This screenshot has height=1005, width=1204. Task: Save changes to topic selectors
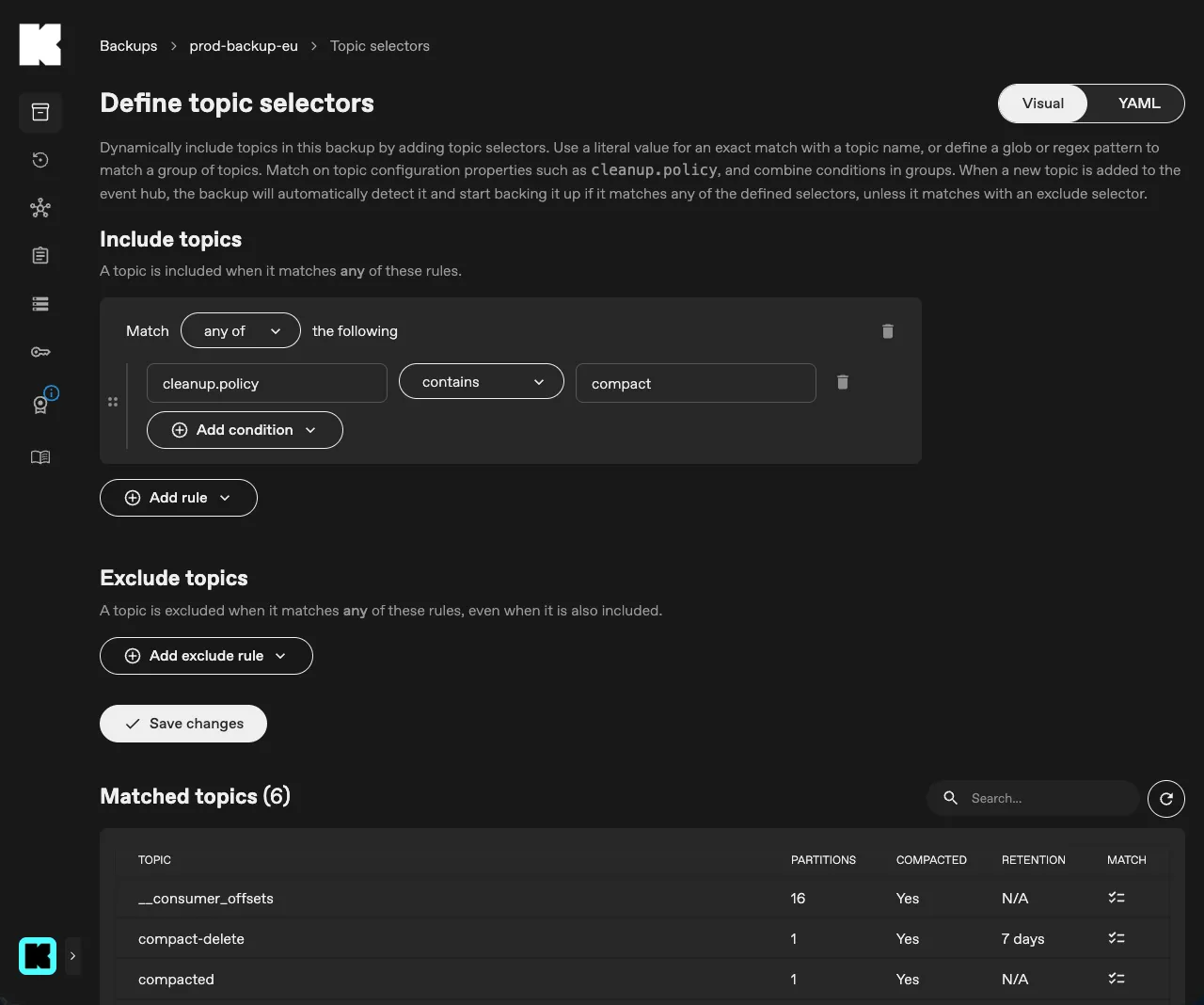(183, 724)
